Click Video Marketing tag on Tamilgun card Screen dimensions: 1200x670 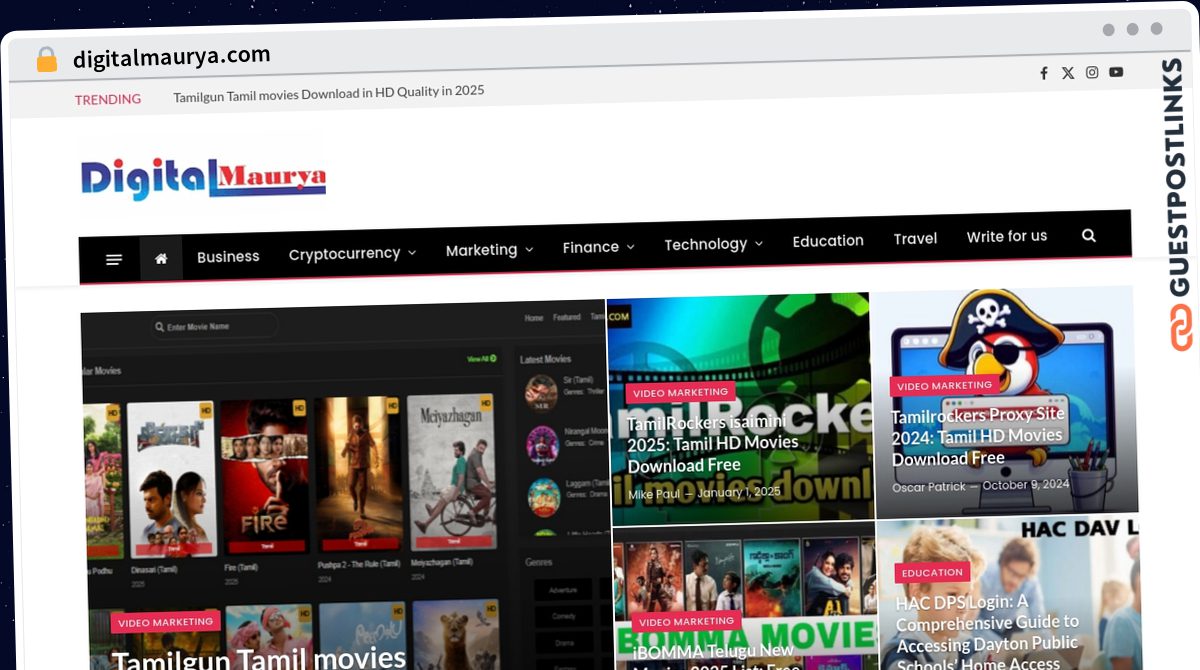tap(165, 622)
